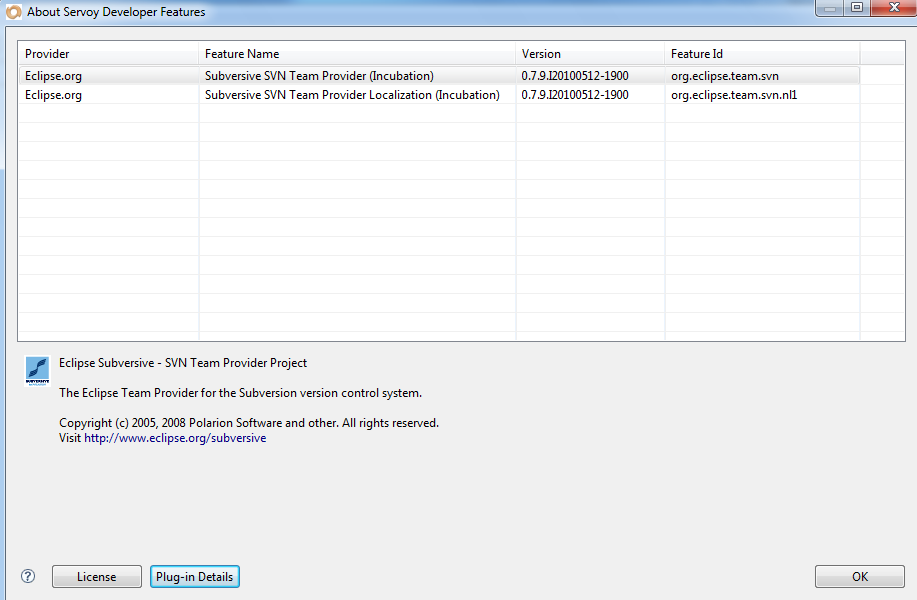
Task: Confirm the dialog with OK
Action: [860, 577]
